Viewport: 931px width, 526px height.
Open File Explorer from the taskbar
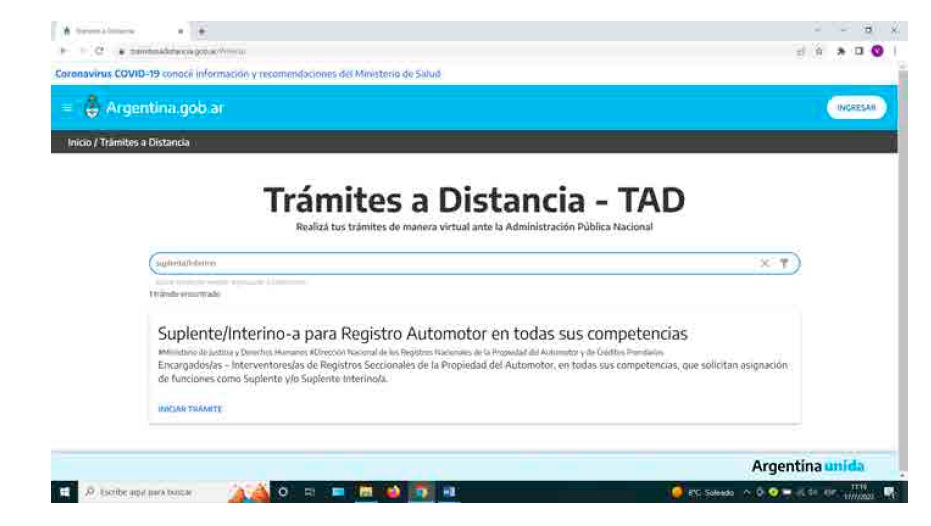[x=366, y=492]
